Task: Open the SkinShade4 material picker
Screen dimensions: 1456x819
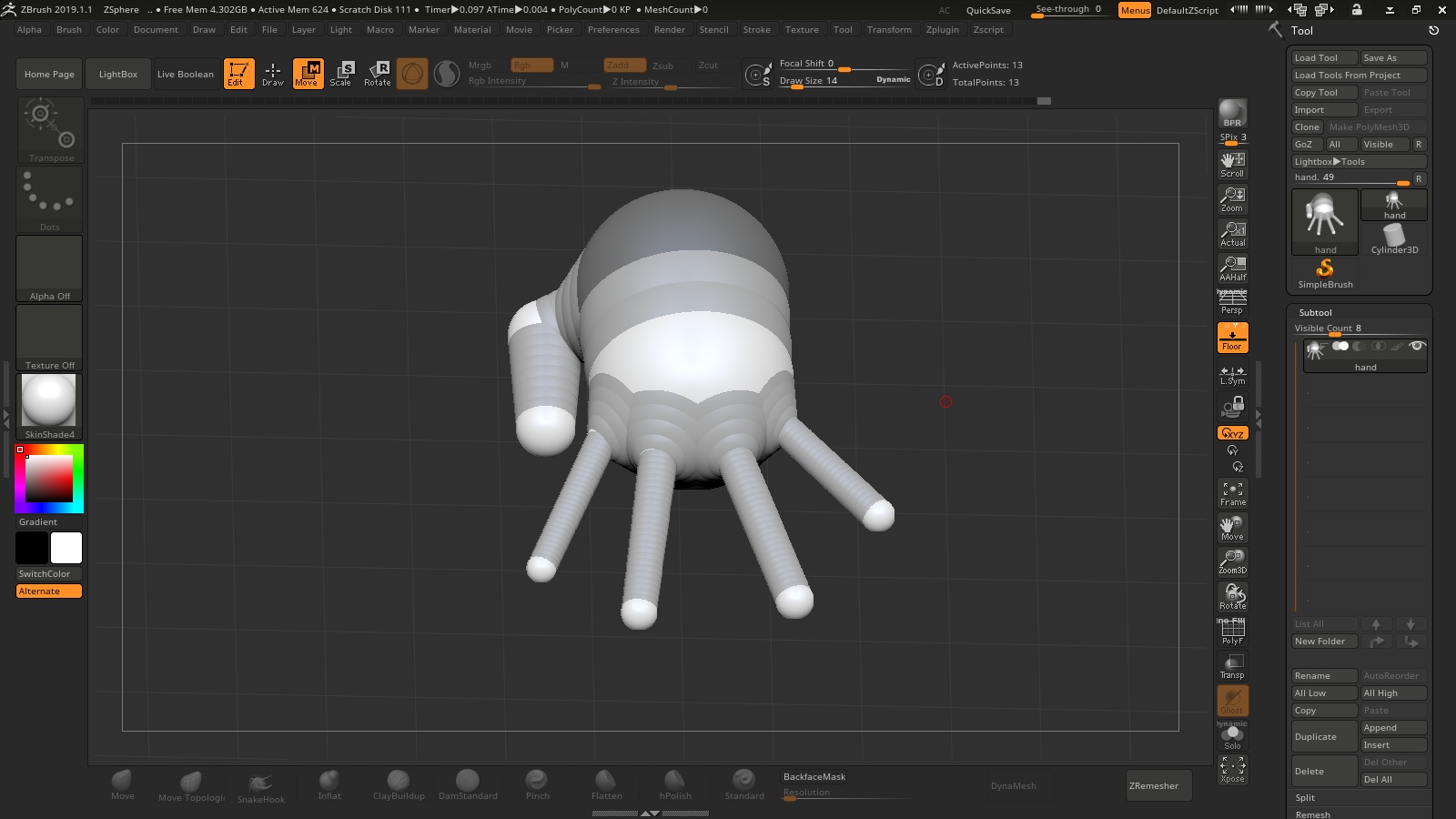Action: [50, 407]
